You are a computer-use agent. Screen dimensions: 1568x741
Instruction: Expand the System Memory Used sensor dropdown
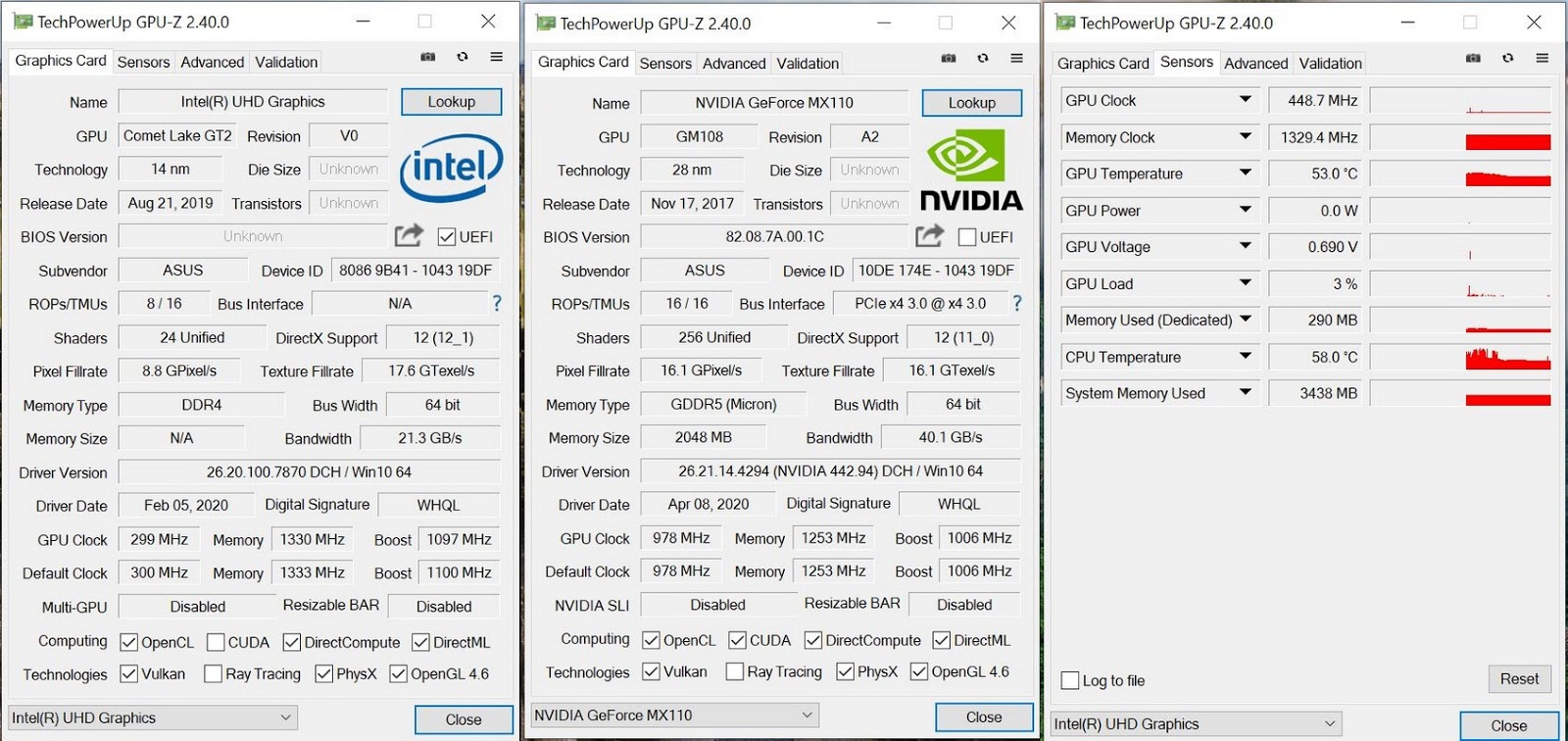tap(1246, 392)
